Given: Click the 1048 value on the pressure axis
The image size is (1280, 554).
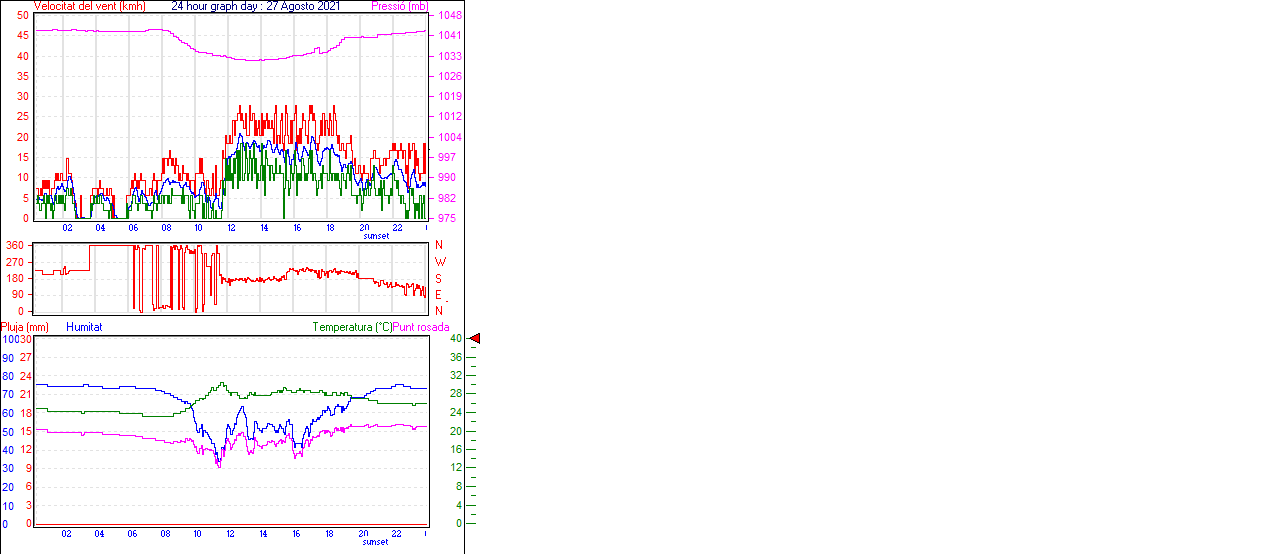Looking at the screenshot, I should click(x=449, y=16).
